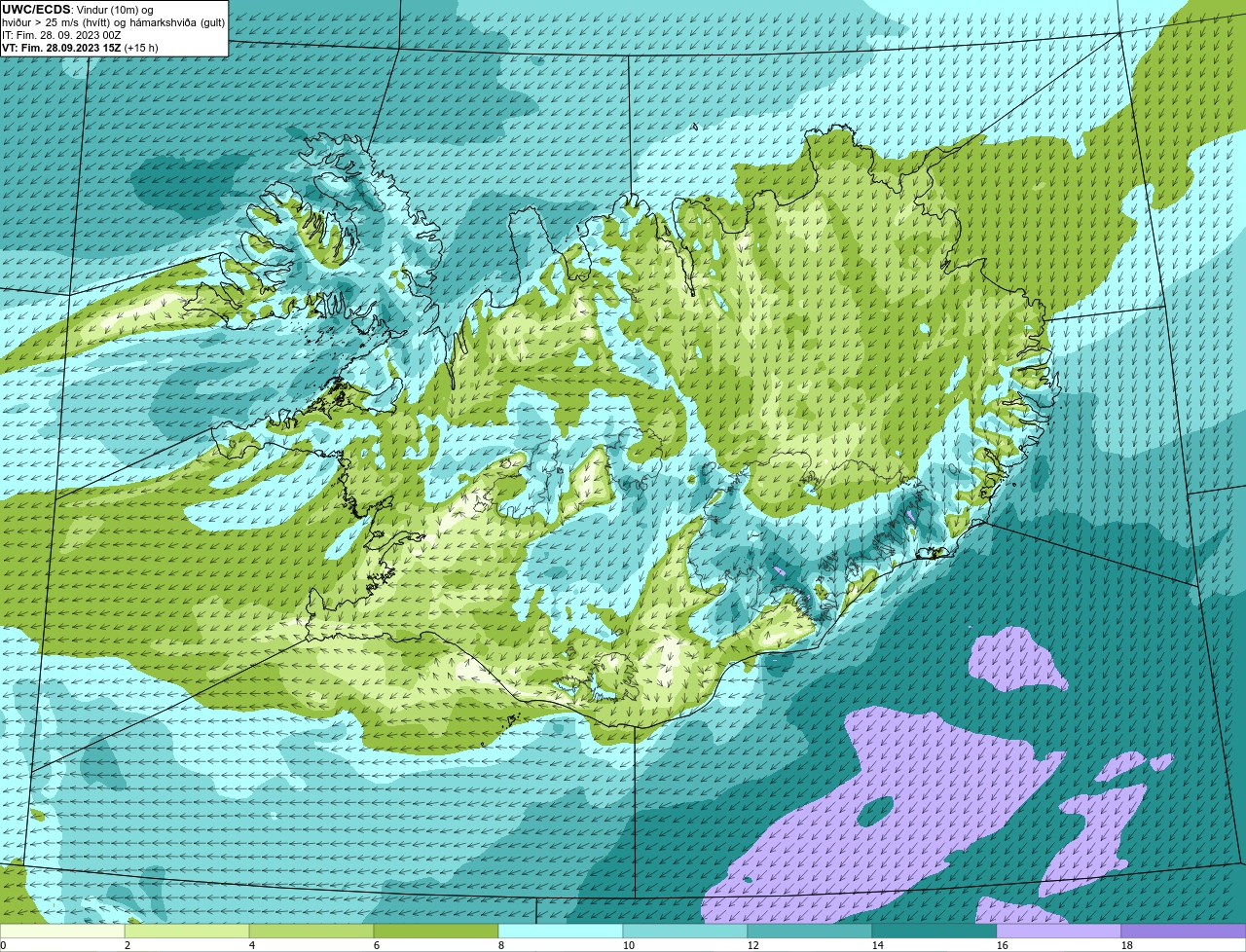Click the '0' label on the wind scale

pyautogui.click(x=3, y=945)
